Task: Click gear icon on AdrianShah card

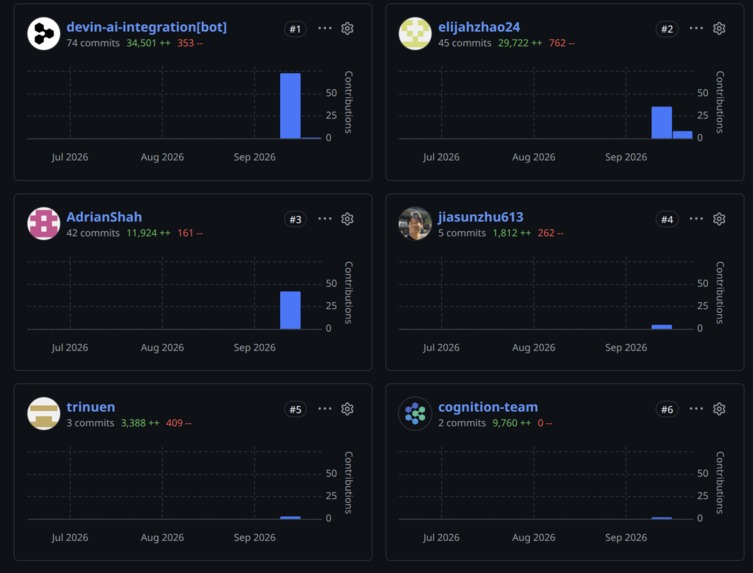Action: (x=347, y=219)
